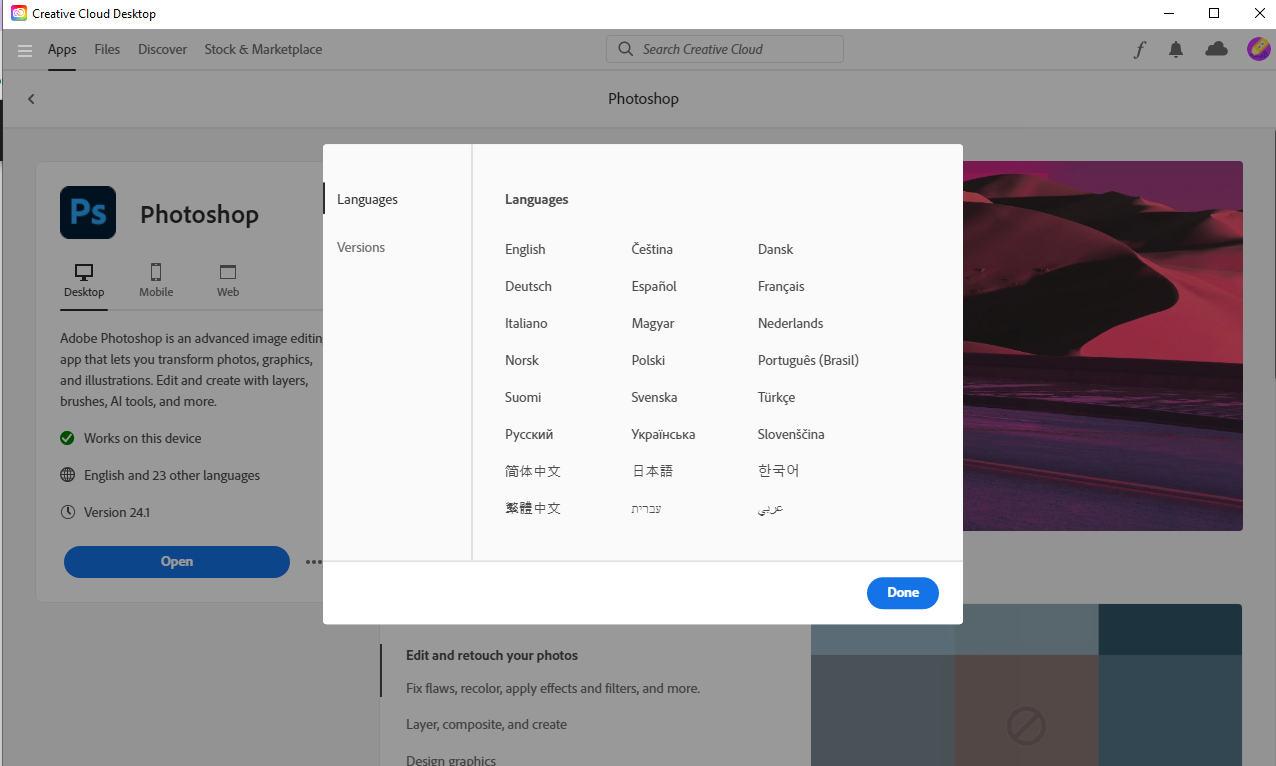Click the Русский language entry
Screen dimensions: 1276x766
pyautogui.click(x=529, y=434)
